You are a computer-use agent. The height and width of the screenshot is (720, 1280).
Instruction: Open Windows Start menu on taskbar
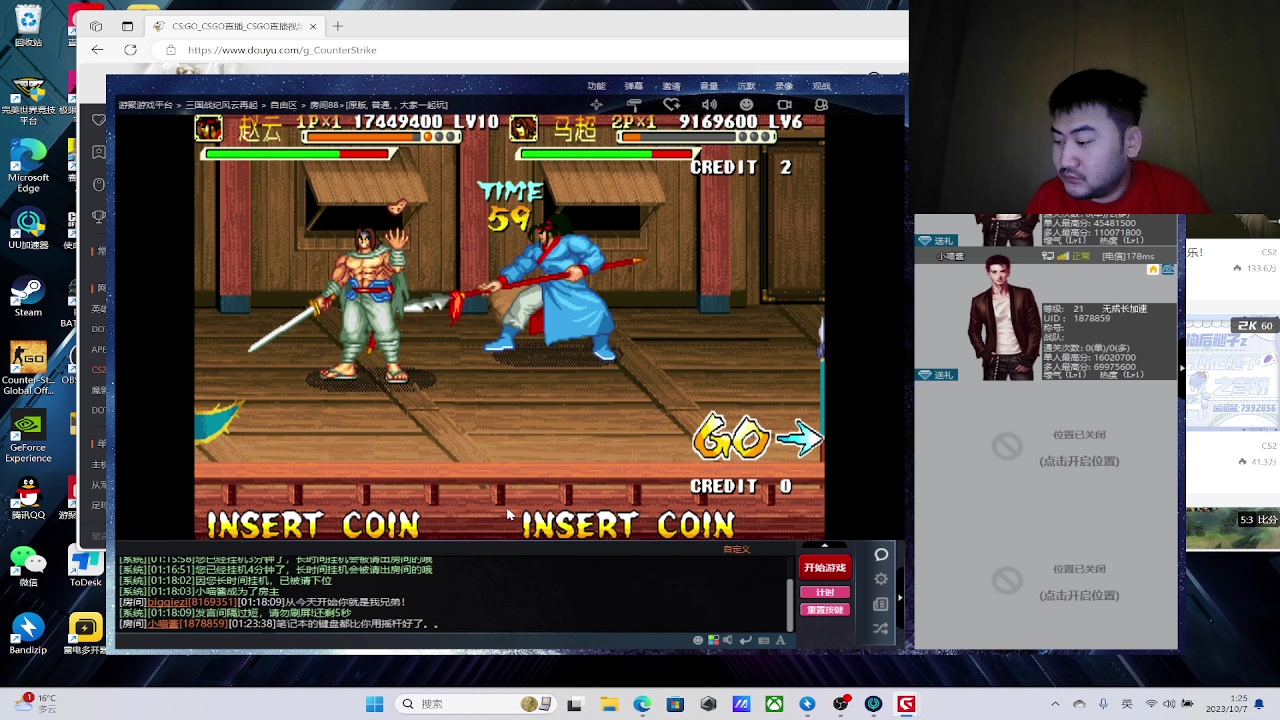[x=374, y=704]
